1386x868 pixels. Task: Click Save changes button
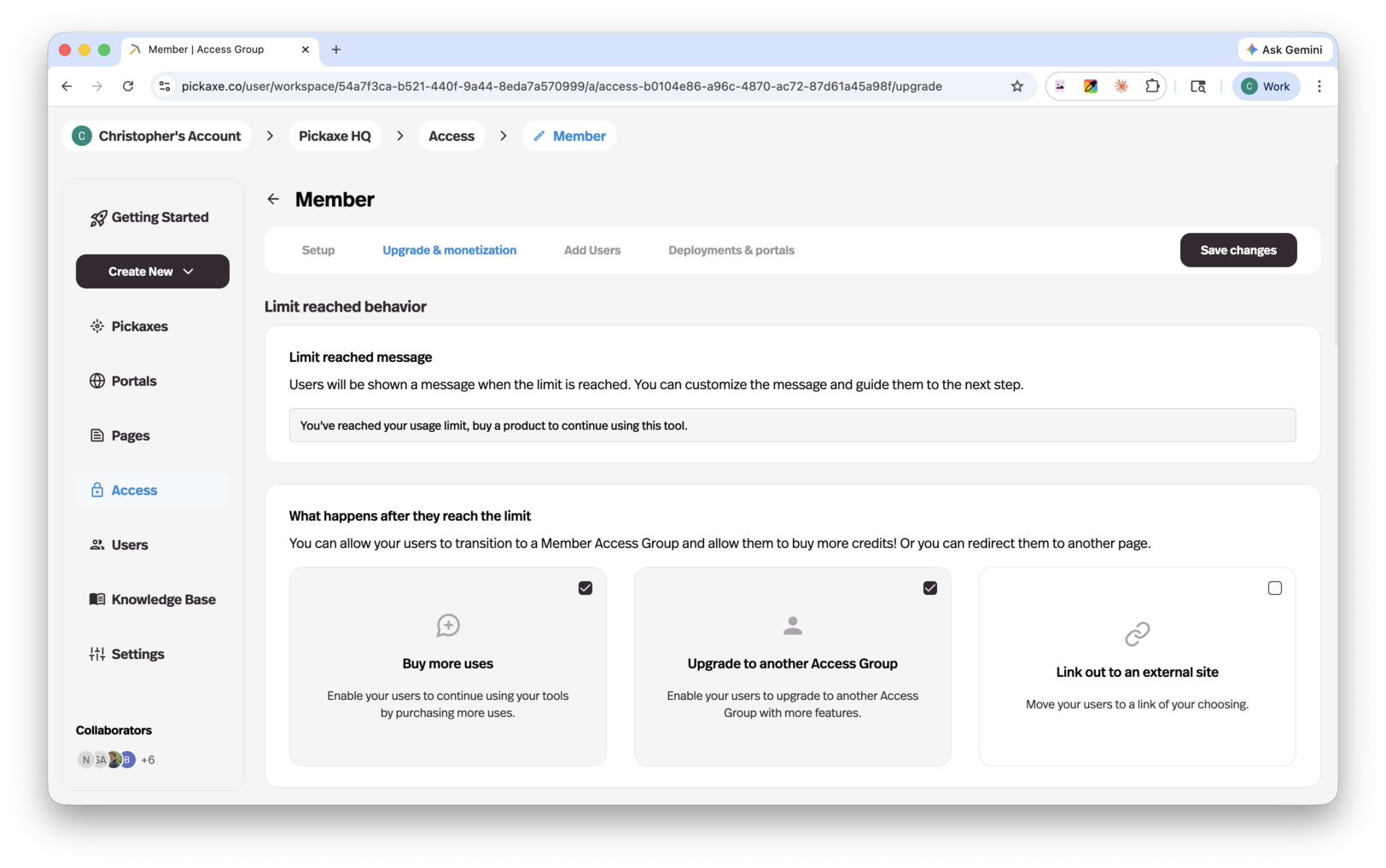coord(1238,250)
